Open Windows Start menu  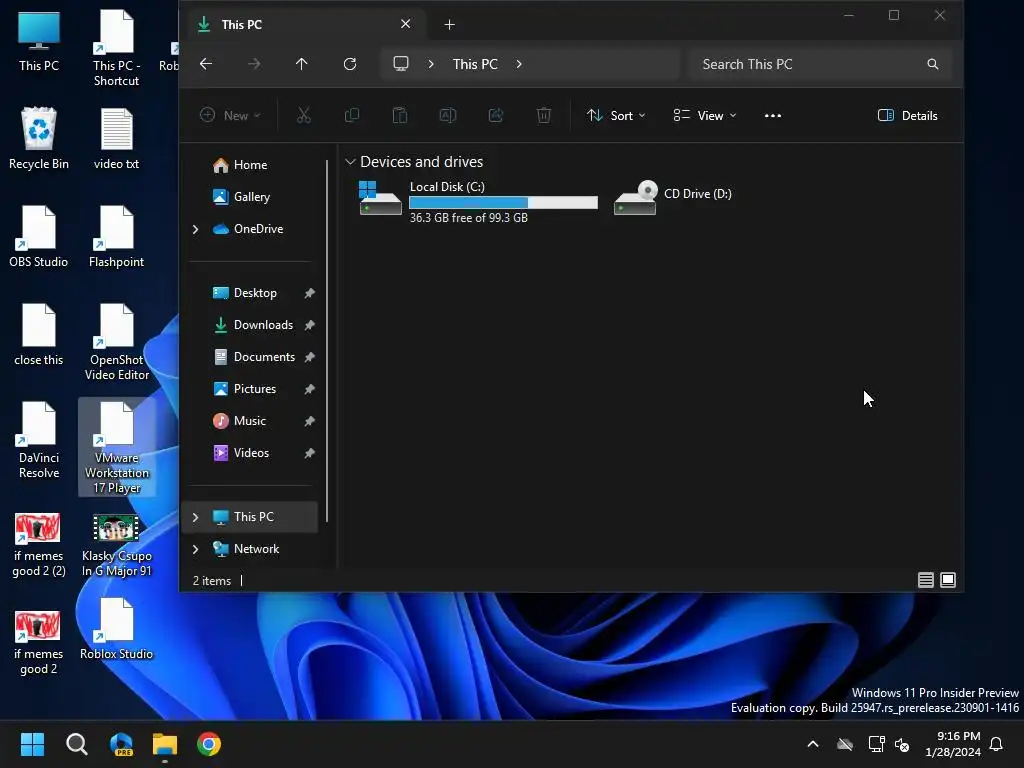coord(32,744)
